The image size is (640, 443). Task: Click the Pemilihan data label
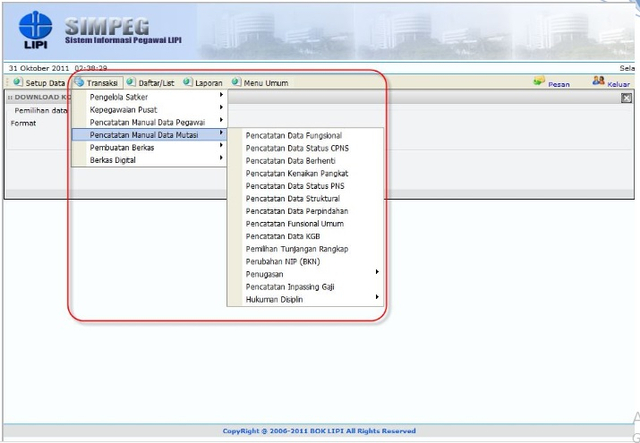coord(40,111)
